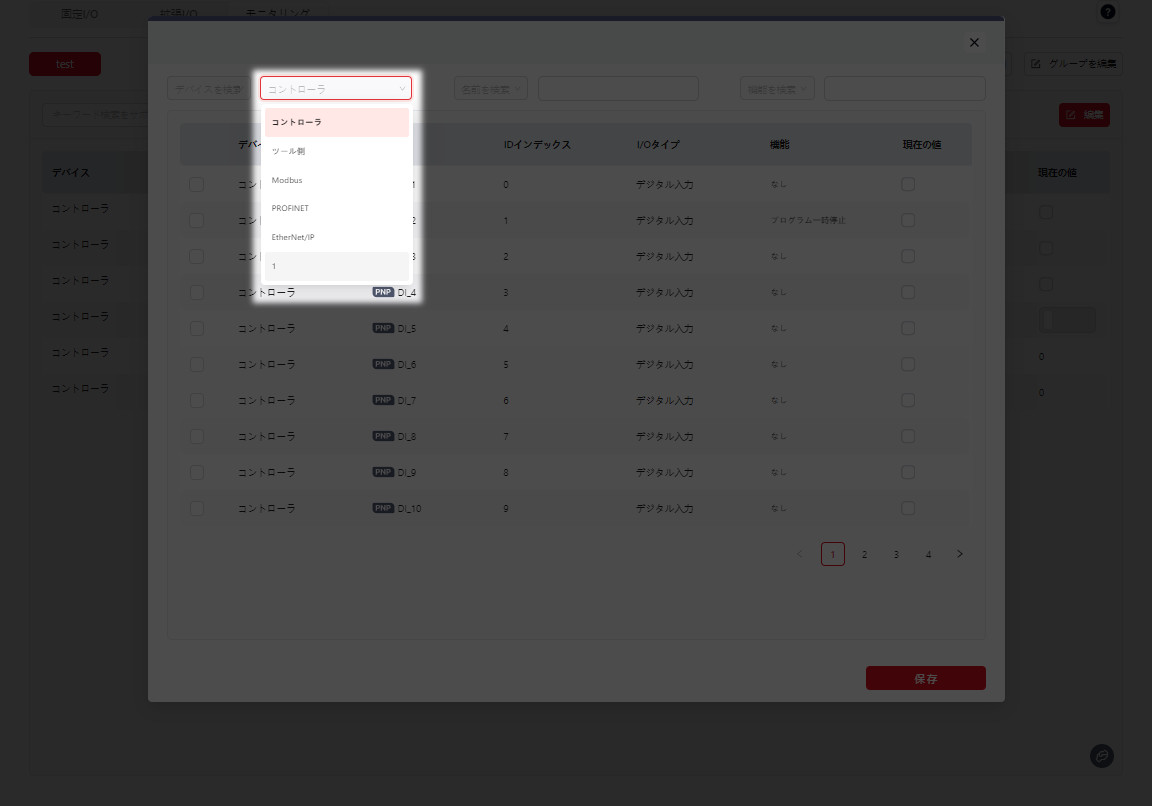Click the round floating icon at bottom right
Viewport: 1152px width, 806px height.
click(x=1102, y=756)
